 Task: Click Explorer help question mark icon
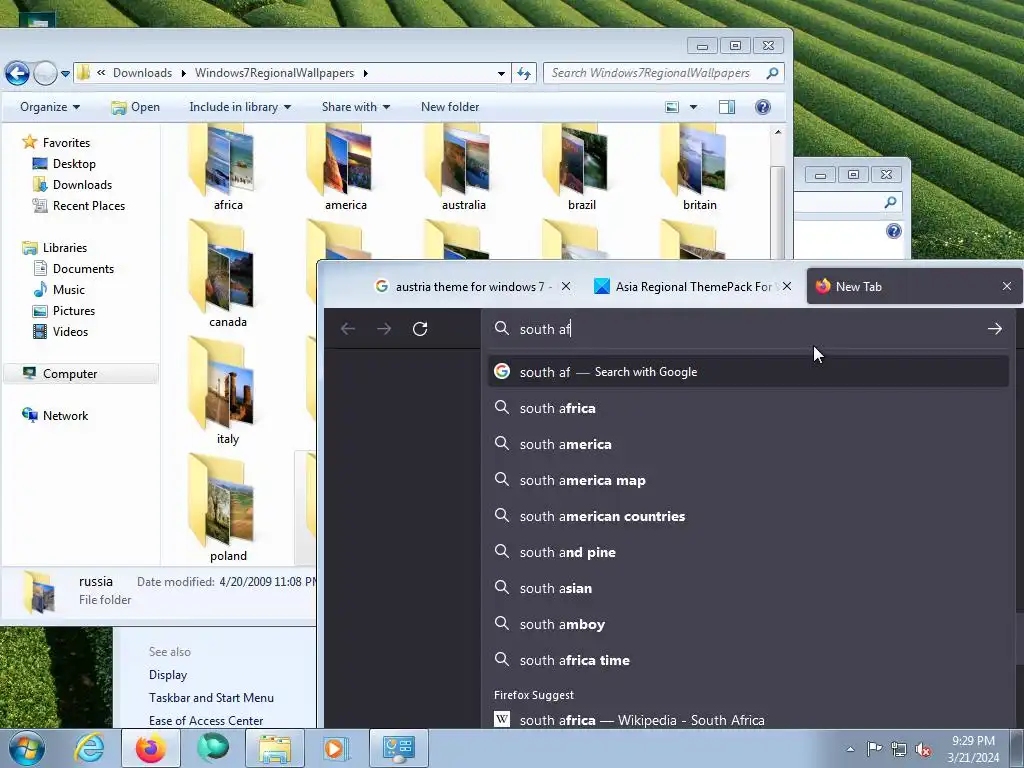[x=763, y=107]
